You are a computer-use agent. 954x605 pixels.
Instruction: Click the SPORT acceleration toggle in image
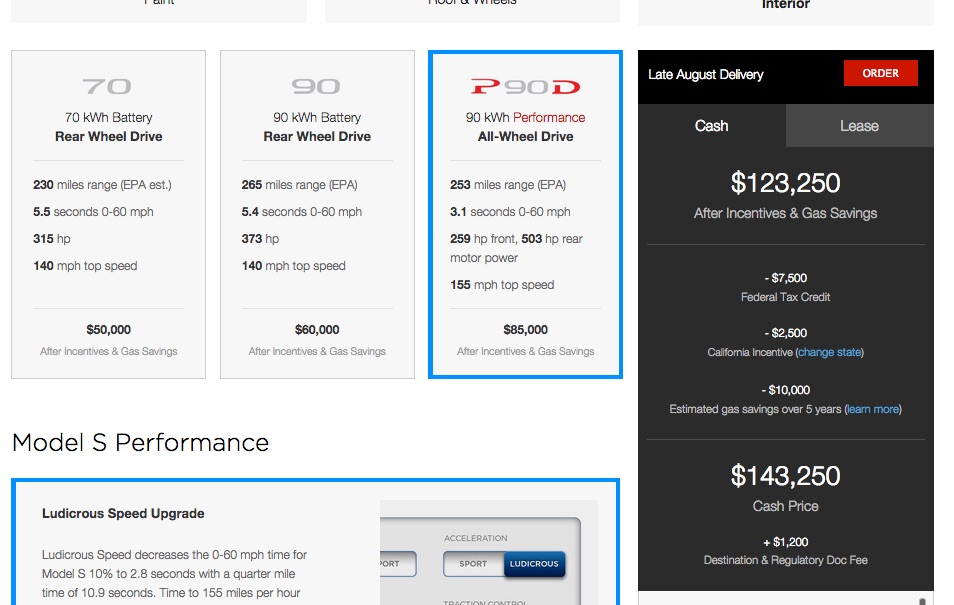(473, 564)
